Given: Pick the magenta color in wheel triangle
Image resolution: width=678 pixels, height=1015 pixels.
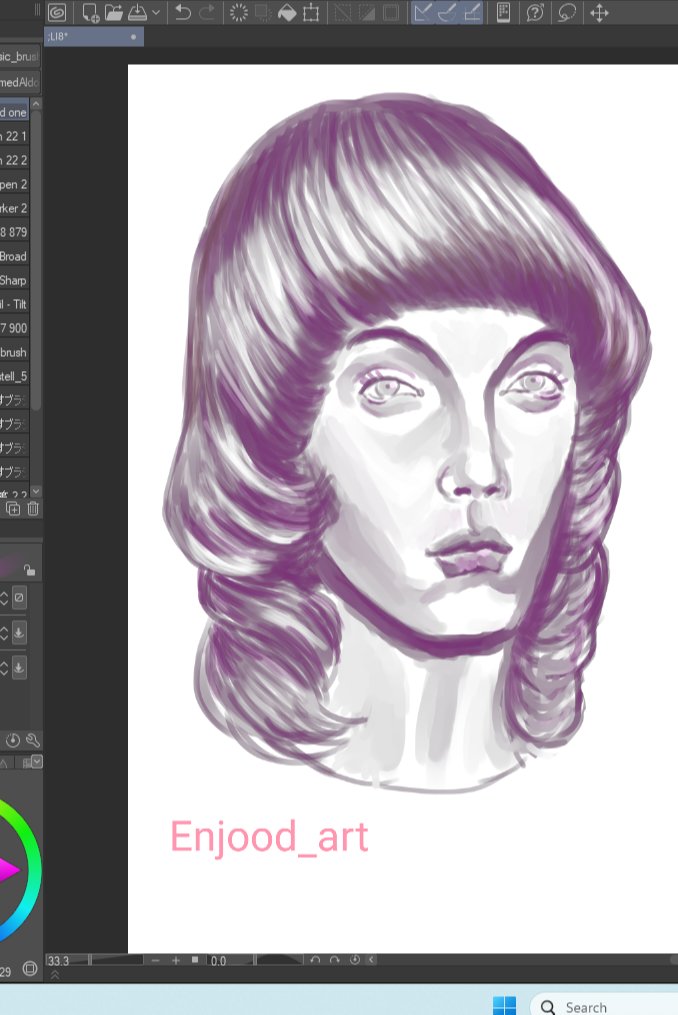Looking at the screenshot, I should click(x=8, y=871).
